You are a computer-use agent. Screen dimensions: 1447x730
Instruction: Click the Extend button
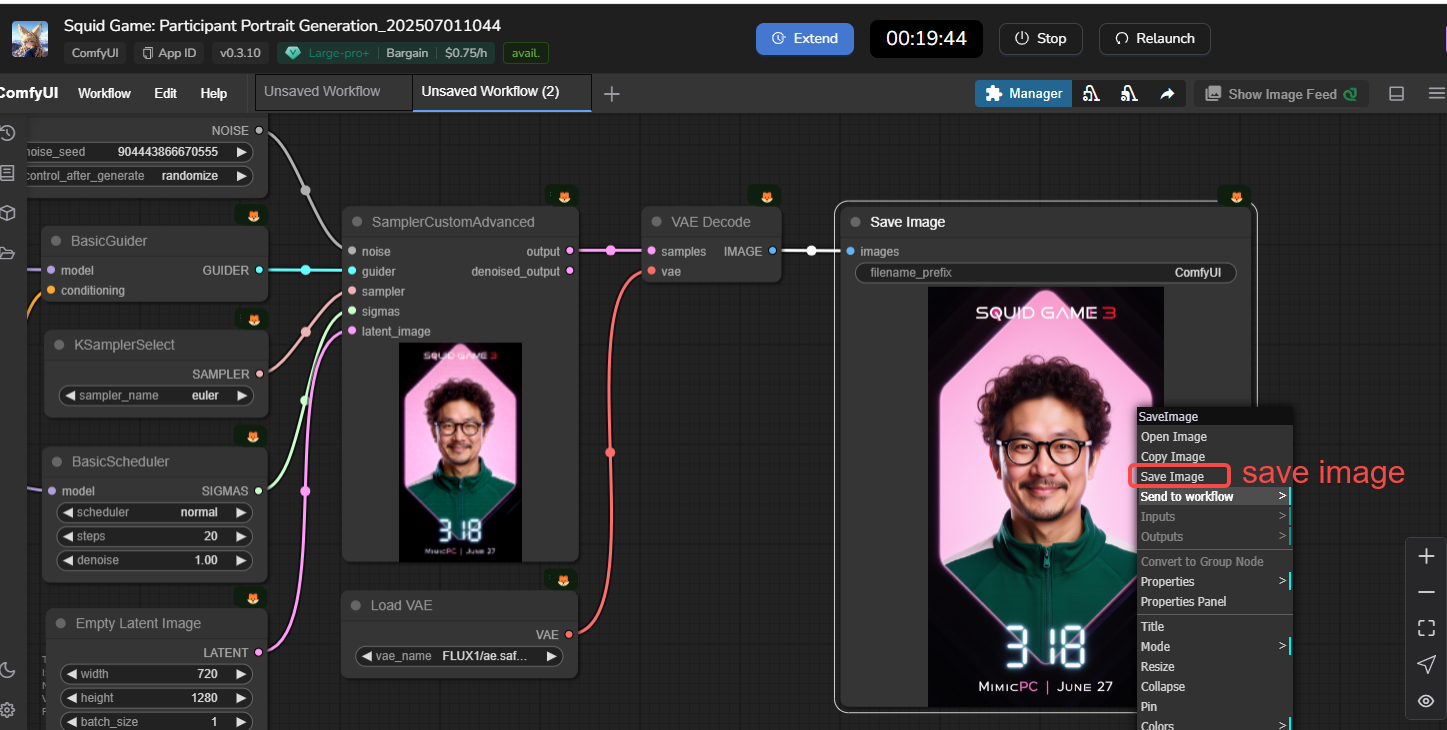(x=805, y=38)
